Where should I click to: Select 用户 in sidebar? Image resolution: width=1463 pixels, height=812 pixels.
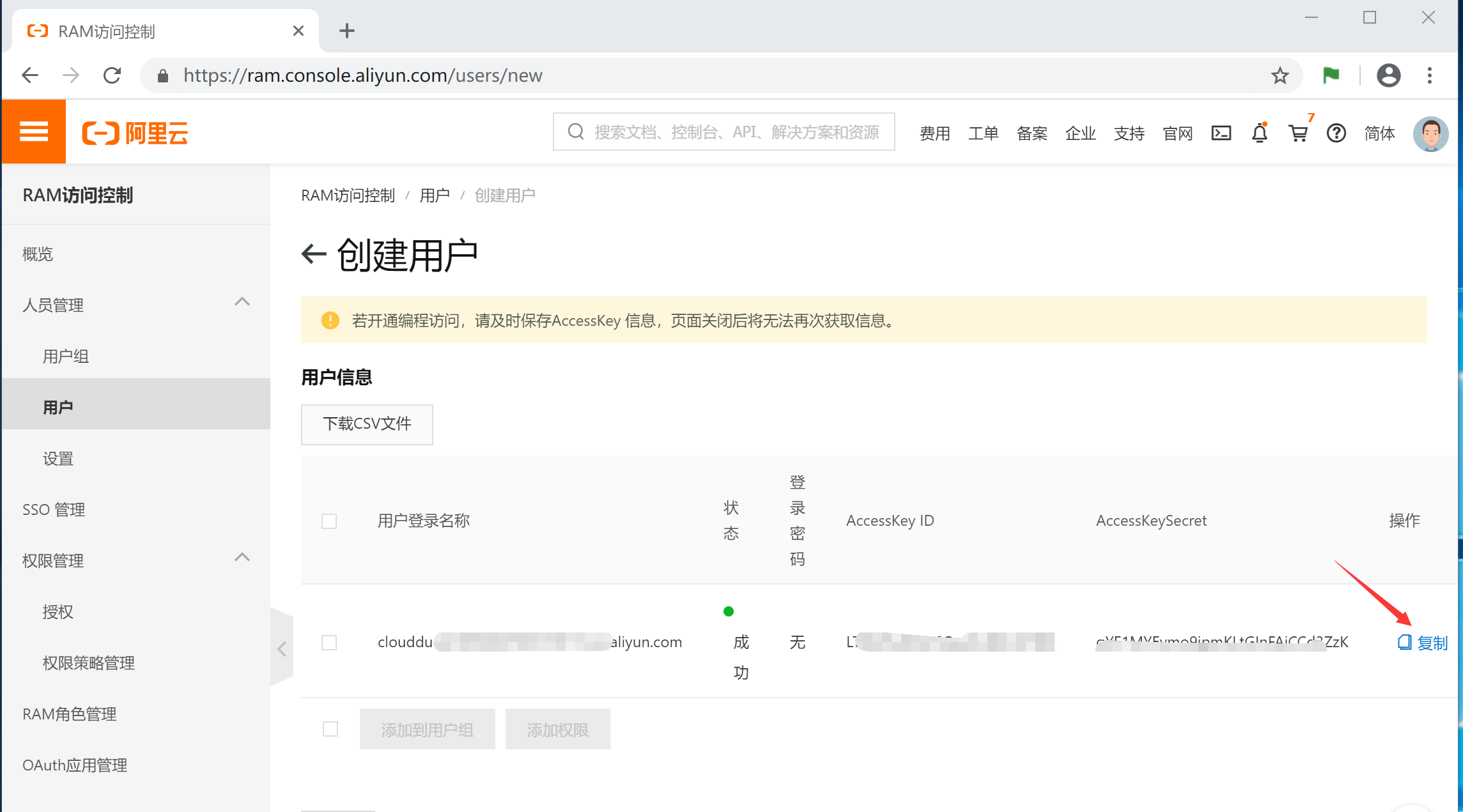point(135,404)
